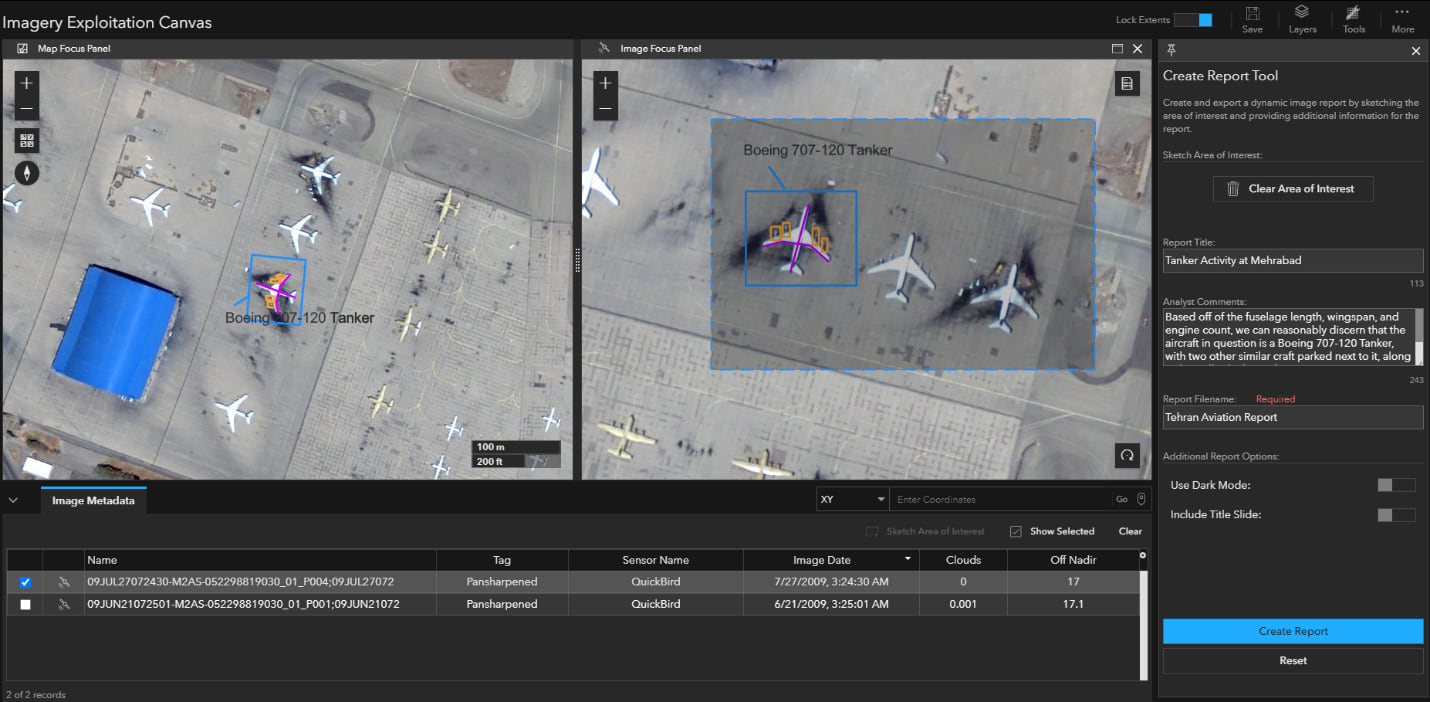Click satellite icon for the 09JUL27072430 row
The width and height of the screenshot is (1430, 702).
[64, 582]
